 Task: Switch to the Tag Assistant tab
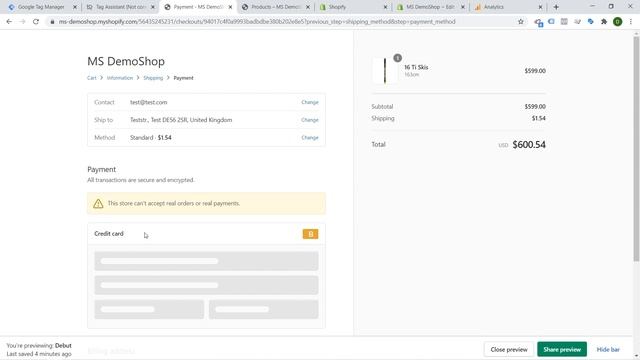(x=120, y=7)
